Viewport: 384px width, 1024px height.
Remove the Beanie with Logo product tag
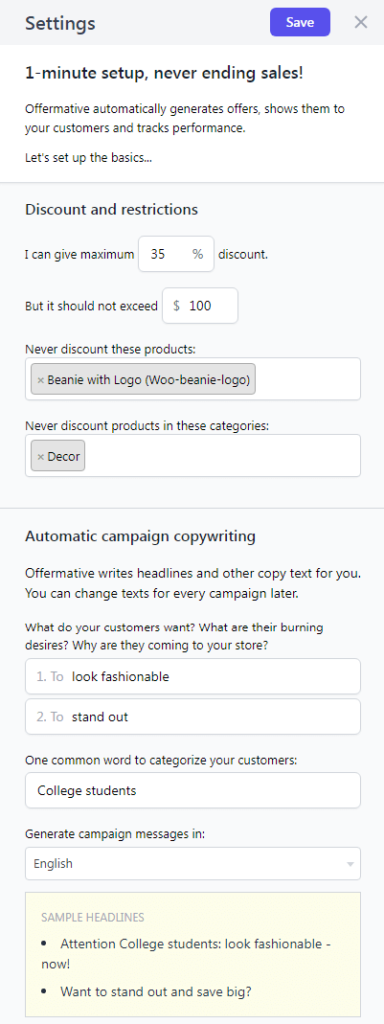(40, 380)
